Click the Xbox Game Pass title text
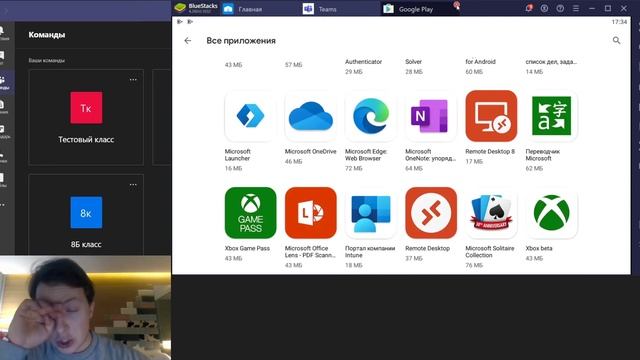 pos(247,248)
